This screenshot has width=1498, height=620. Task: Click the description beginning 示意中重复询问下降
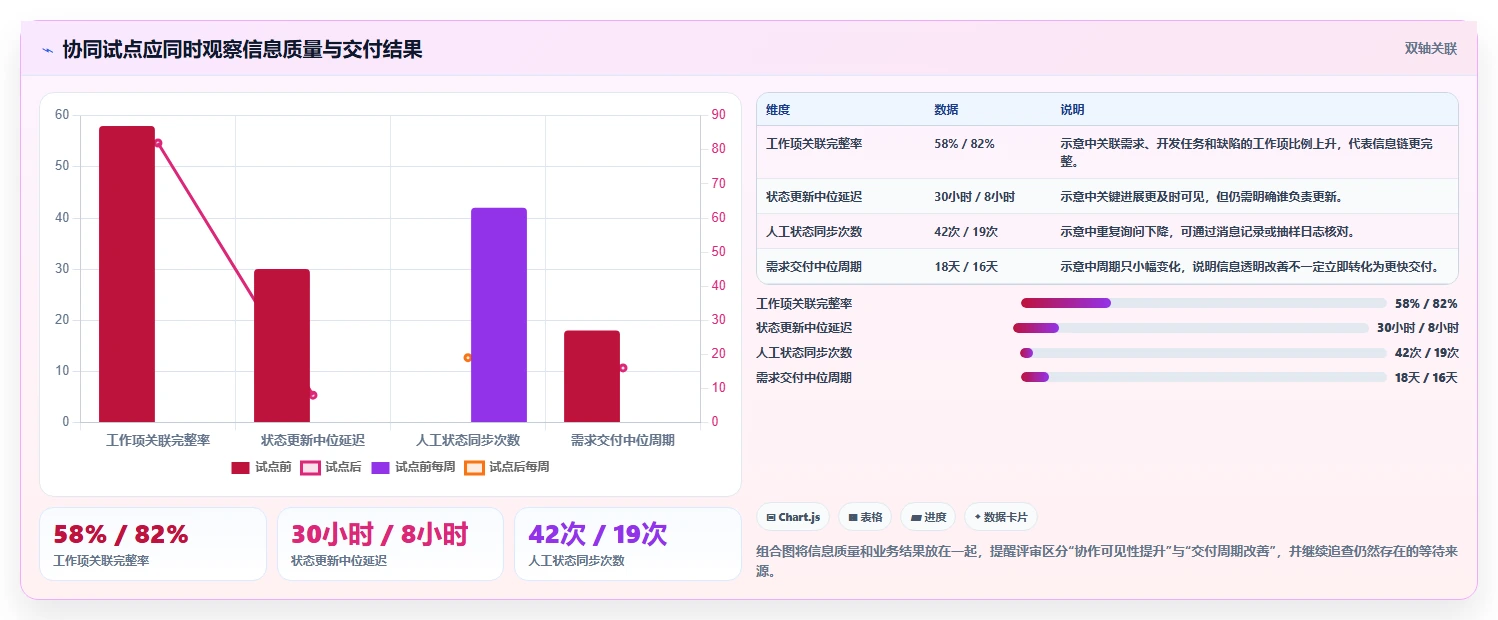click(x=1208, y=232)
